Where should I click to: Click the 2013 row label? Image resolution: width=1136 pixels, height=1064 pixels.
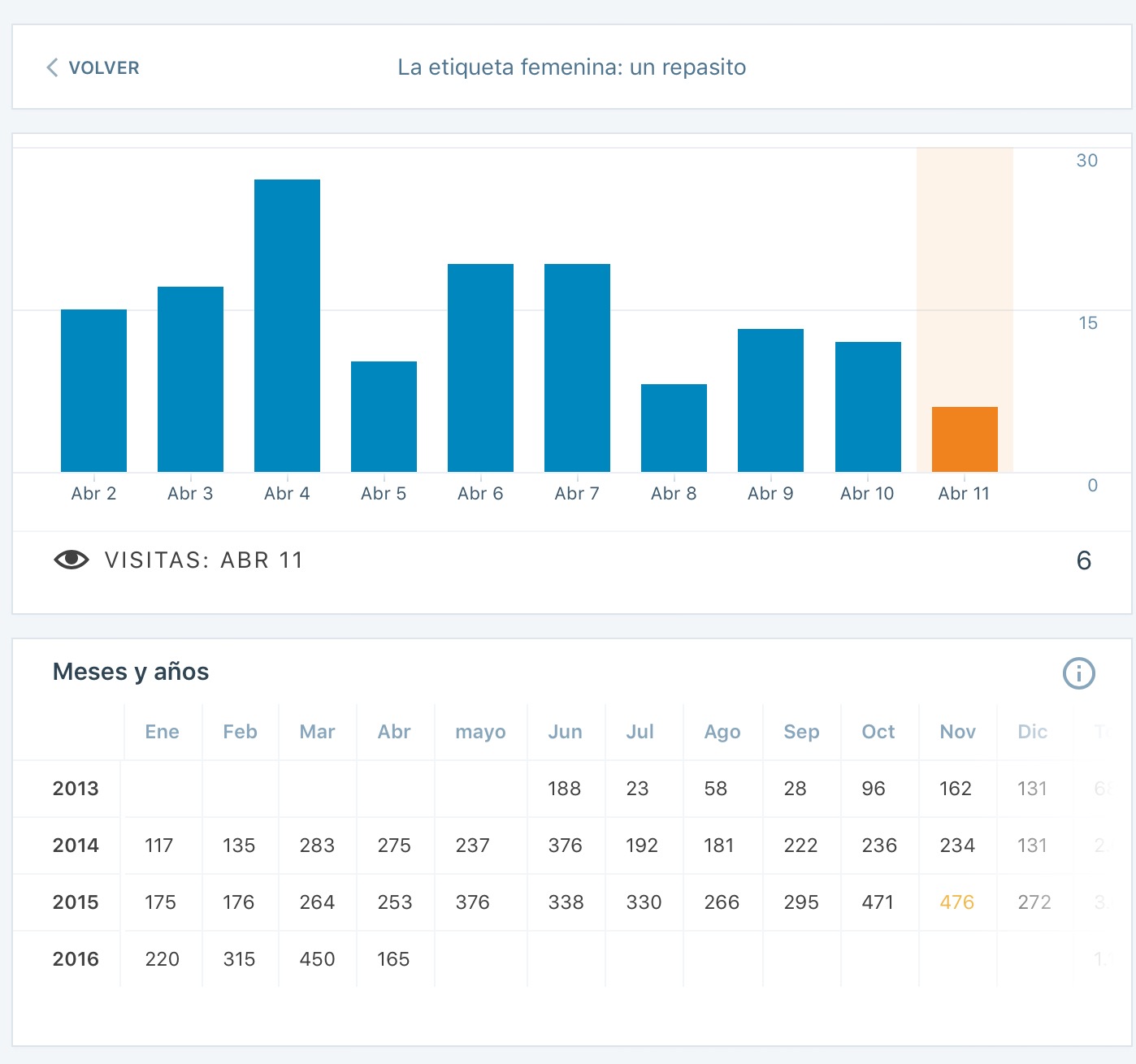point(76,789)
